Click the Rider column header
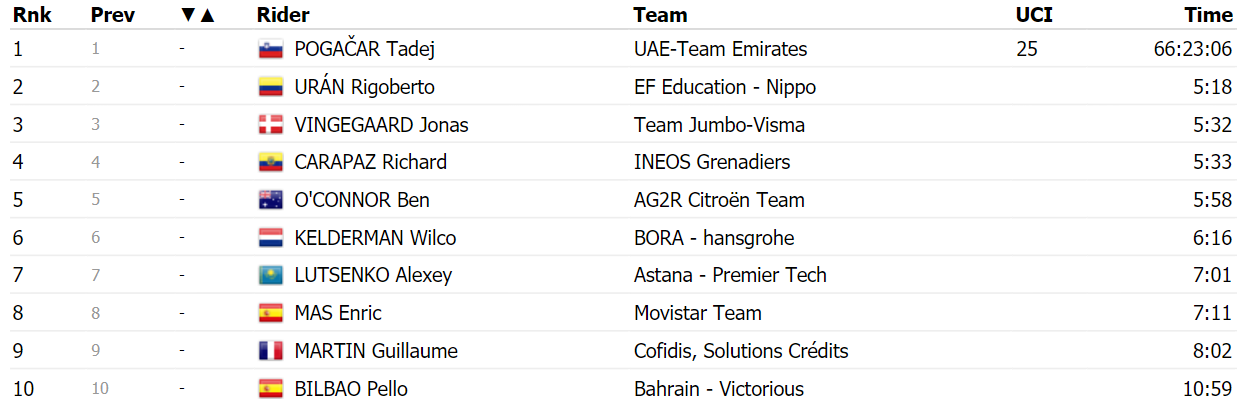1243x405 pixels. 283,15
